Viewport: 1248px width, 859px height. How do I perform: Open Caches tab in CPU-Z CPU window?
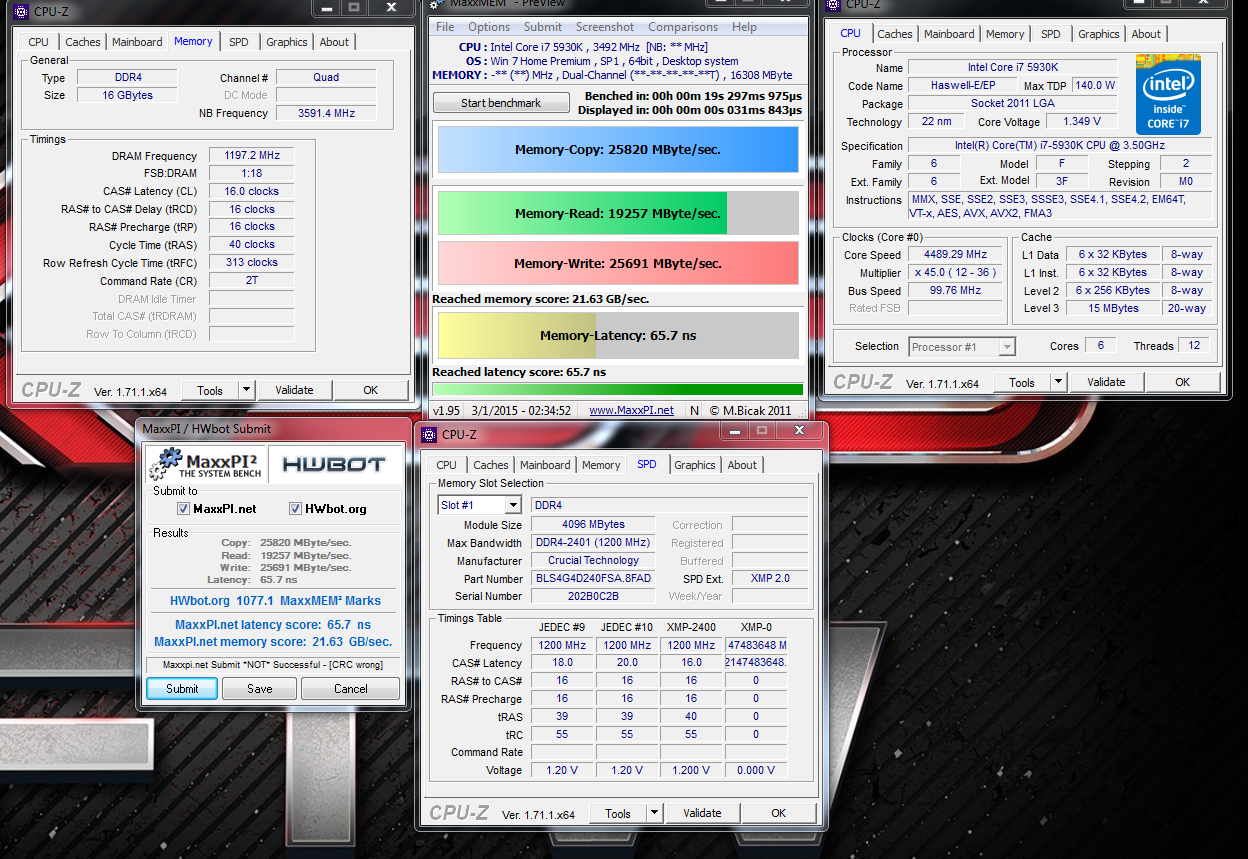pos(895,34)
